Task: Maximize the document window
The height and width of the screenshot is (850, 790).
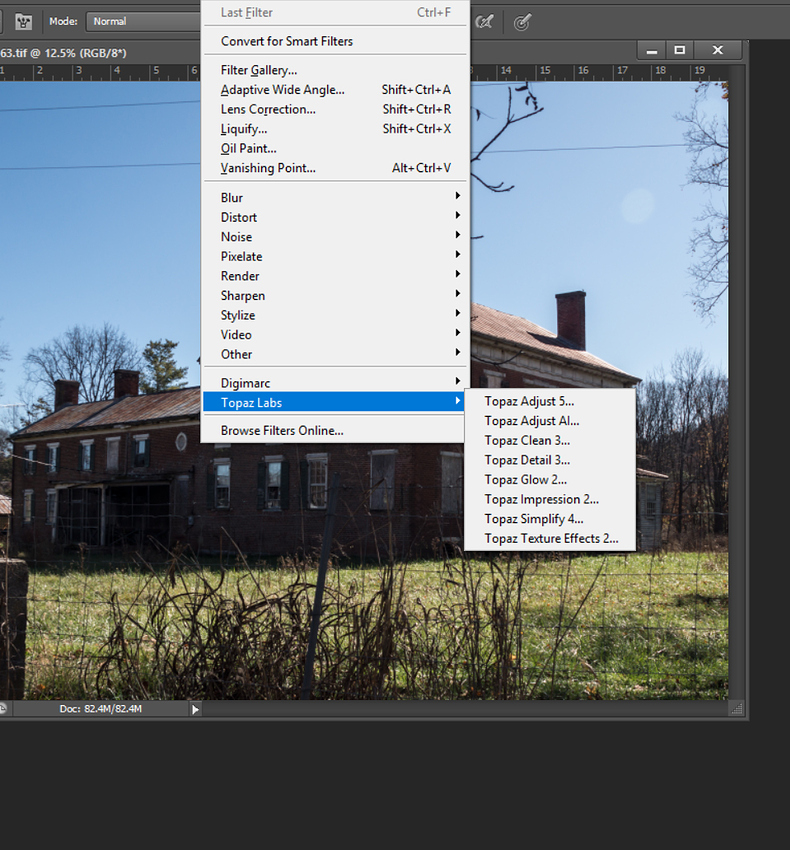Action: pyautogui.click(x=680, y=50)
